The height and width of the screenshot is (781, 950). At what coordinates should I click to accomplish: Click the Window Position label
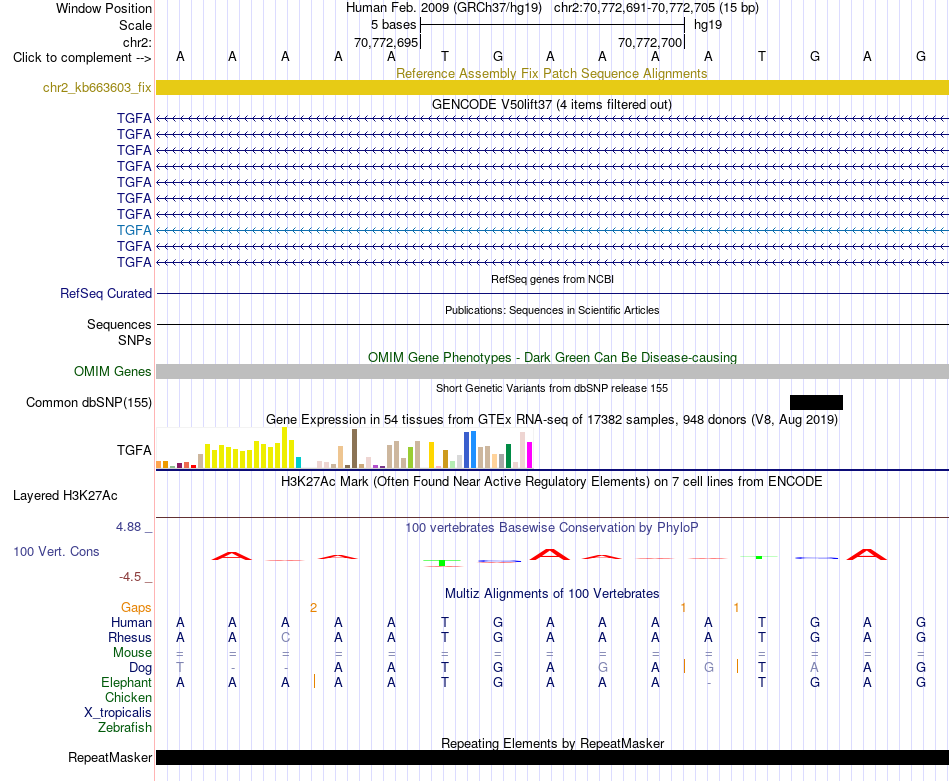click(x=104, y=8)
